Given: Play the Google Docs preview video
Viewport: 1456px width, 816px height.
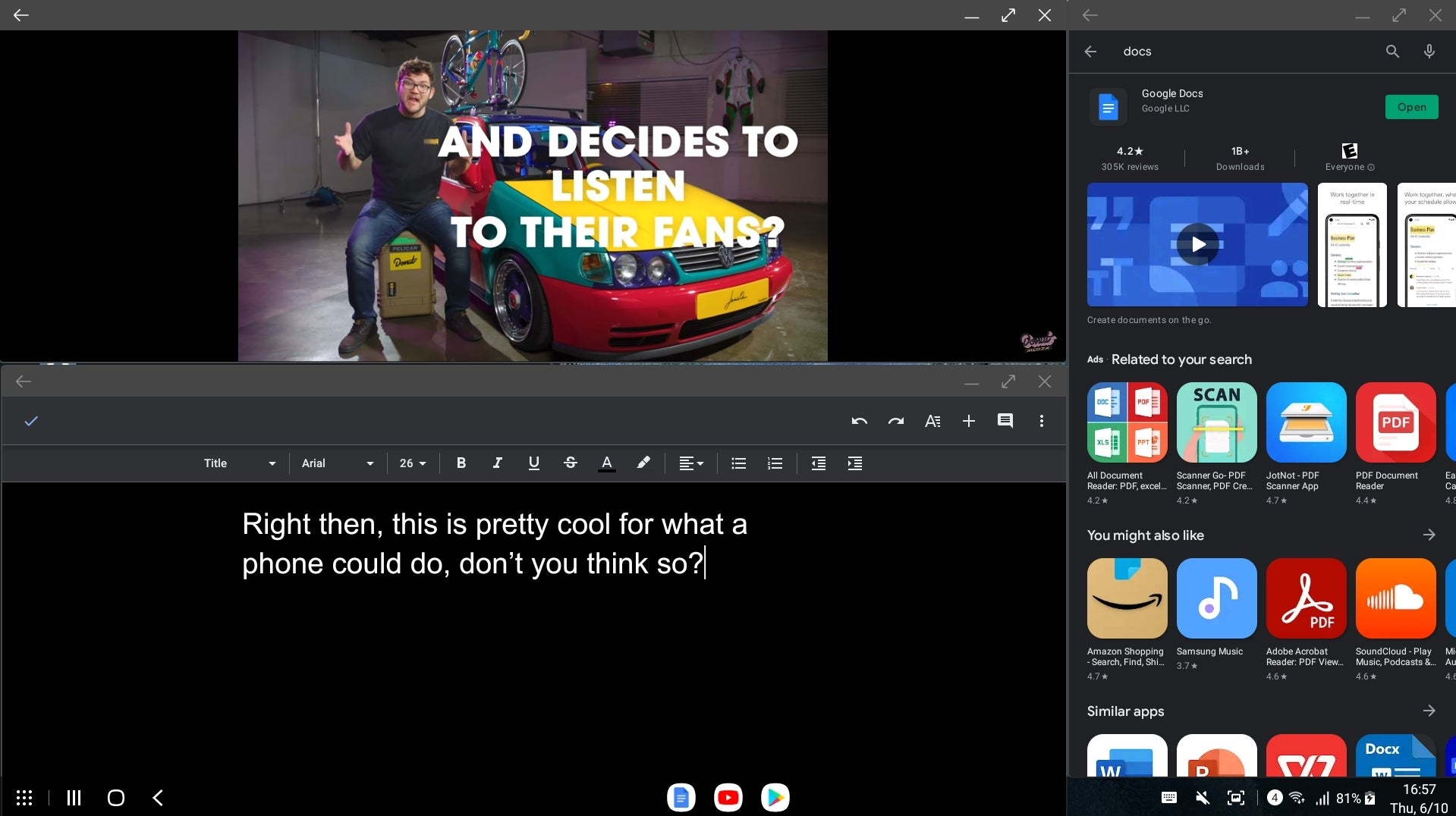Looking at the screenshot, I should (x=1197, y=244).
